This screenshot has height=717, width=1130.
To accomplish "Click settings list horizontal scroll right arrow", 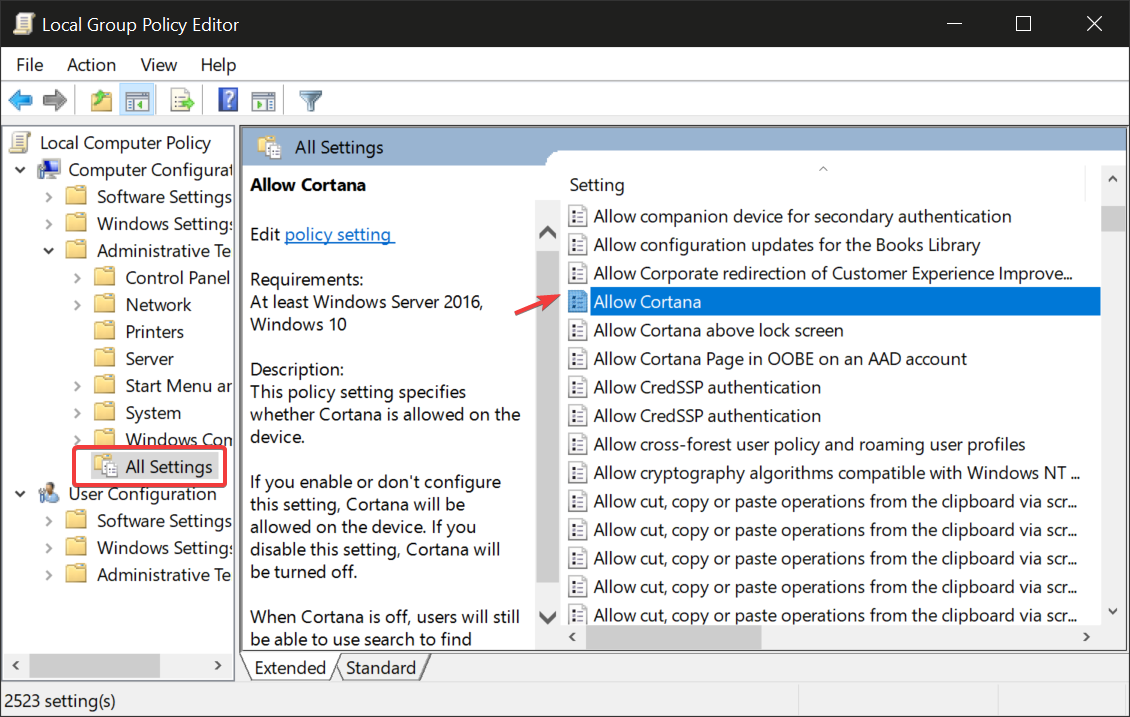I will coord(1087,637).
